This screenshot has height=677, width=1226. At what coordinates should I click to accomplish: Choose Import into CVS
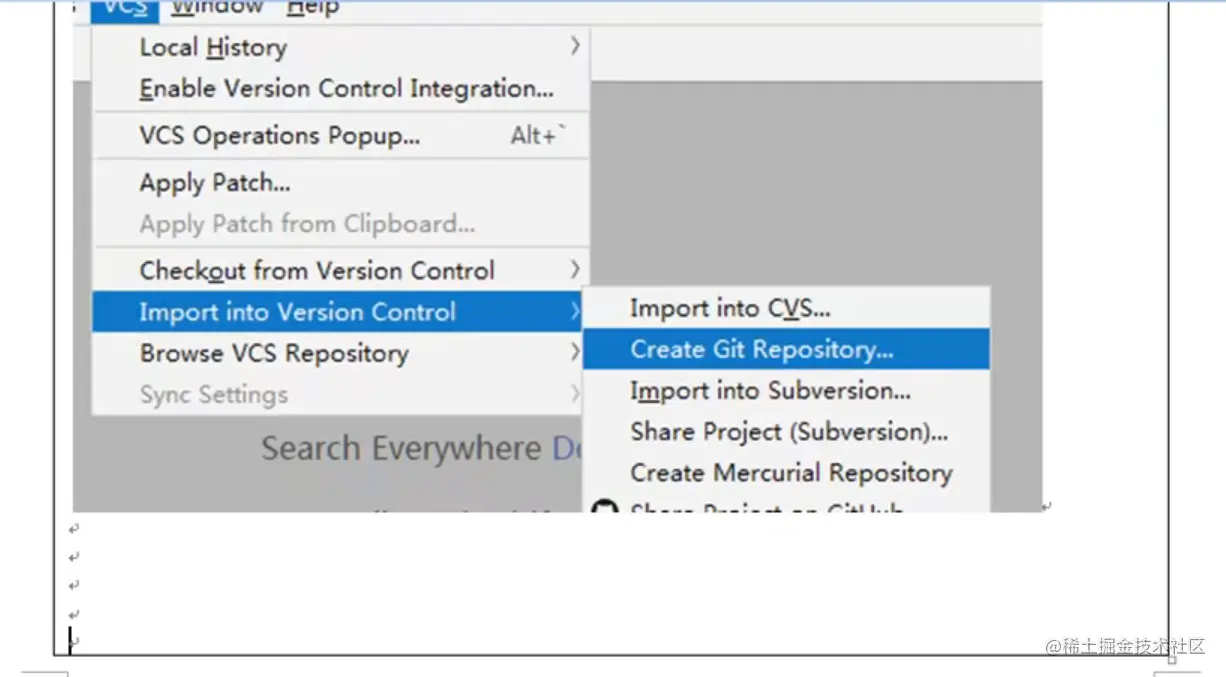(730, 309)
